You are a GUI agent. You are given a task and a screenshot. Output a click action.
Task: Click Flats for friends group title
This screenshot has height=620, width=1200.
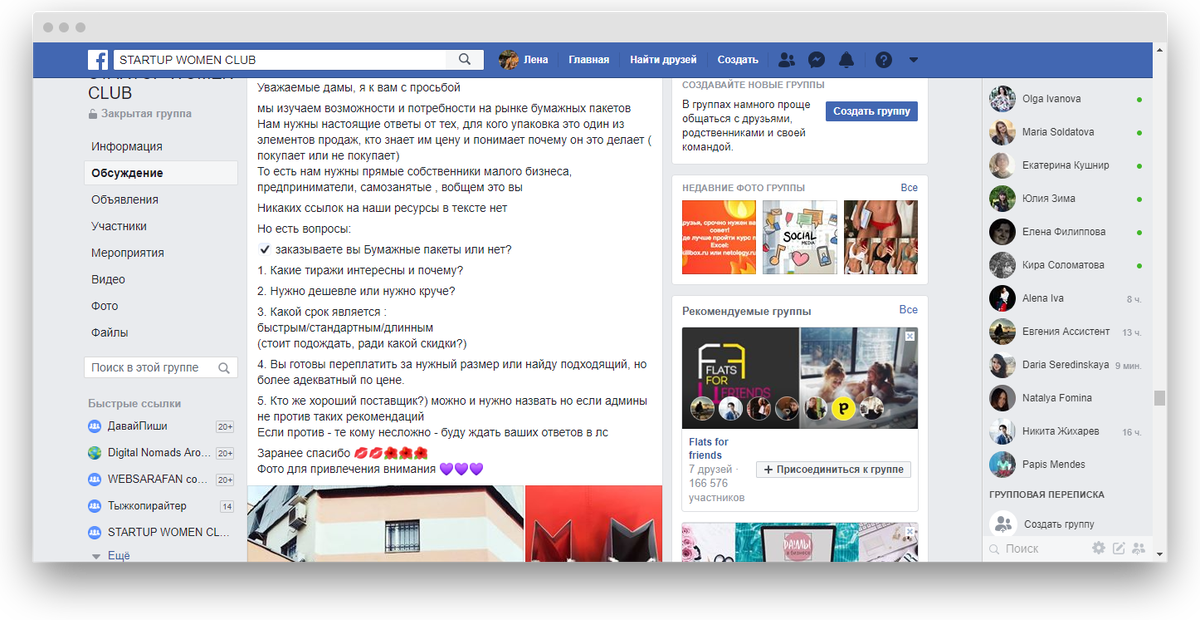[709, 448]
